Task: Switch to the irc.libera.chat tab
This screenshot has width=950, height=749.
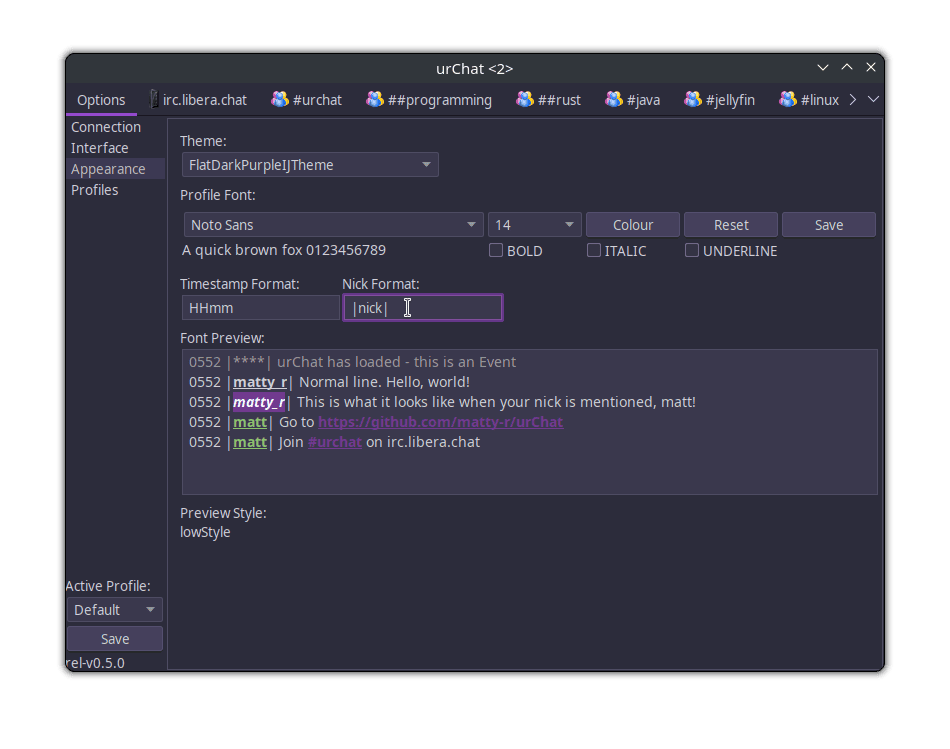Action: click(x=198, y=100)
